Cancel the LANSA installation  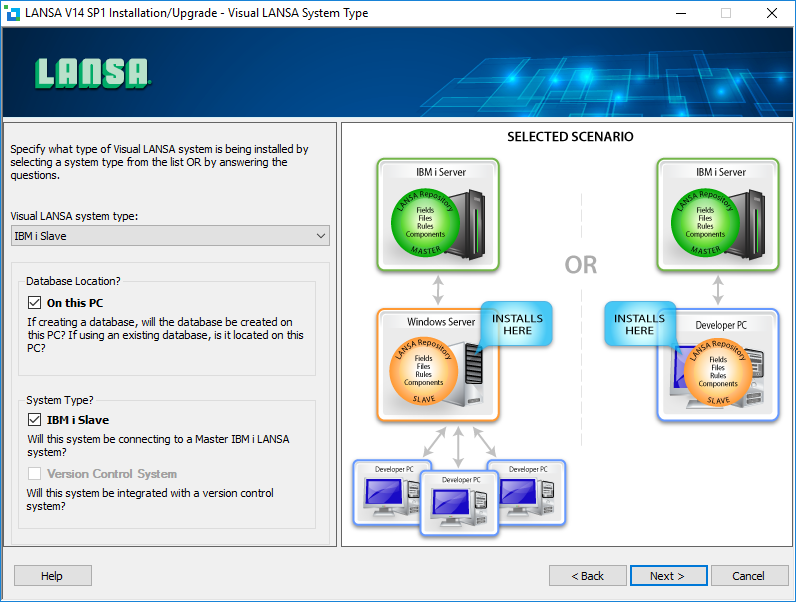pos(749,576)
